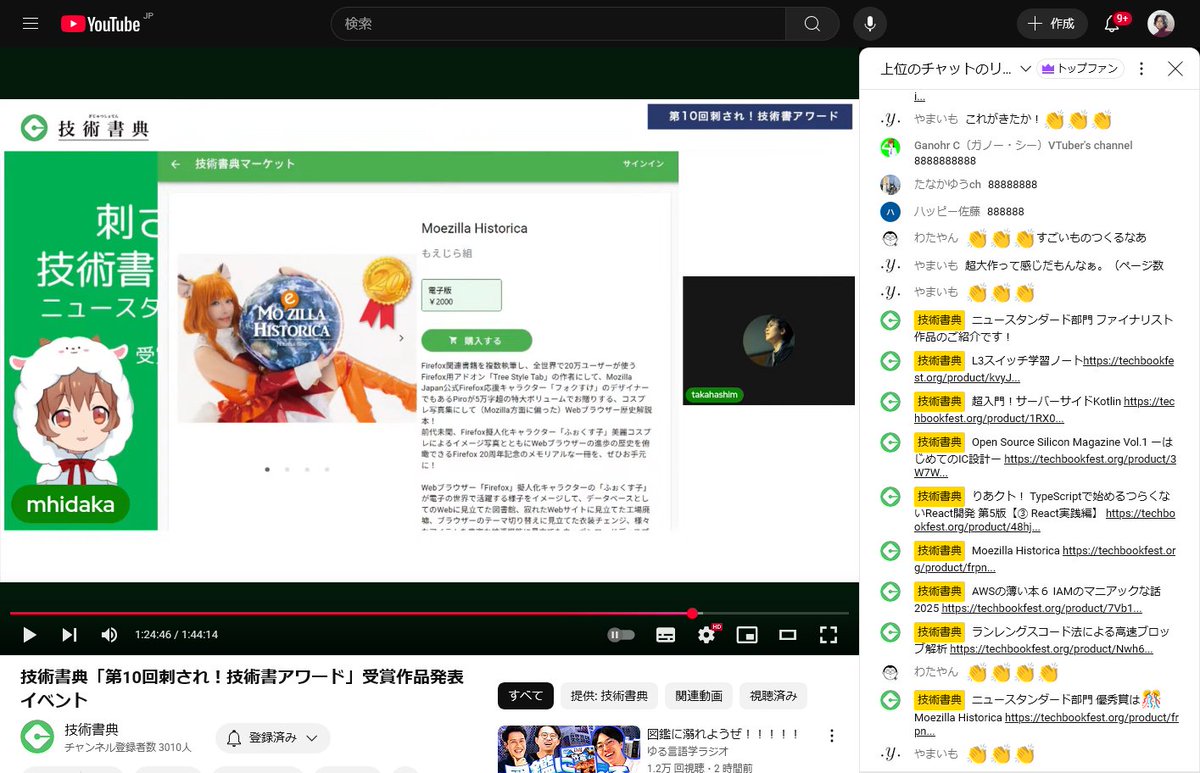Open the 技術書典 channel name link
The width and height of the screenshot is (1200, 773).
click(92, 729)
